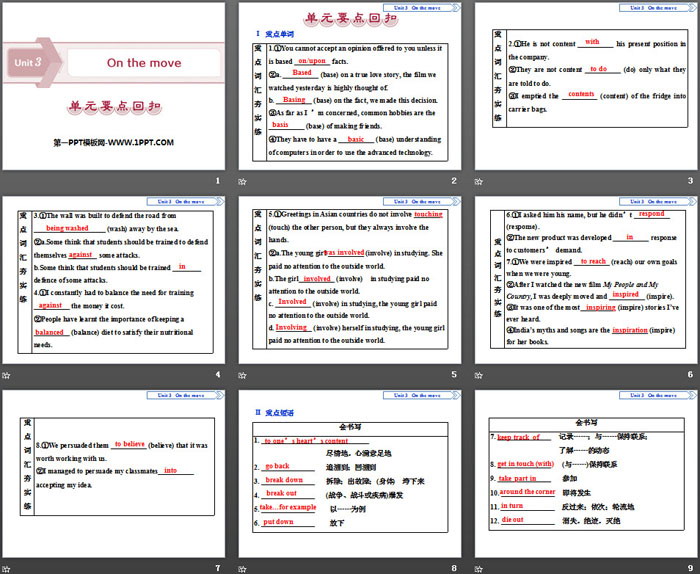This screenshot has height=574, width=700.
Task: Click red answer 'being washed' on slide 4
Action: click(x=67, y=228)
